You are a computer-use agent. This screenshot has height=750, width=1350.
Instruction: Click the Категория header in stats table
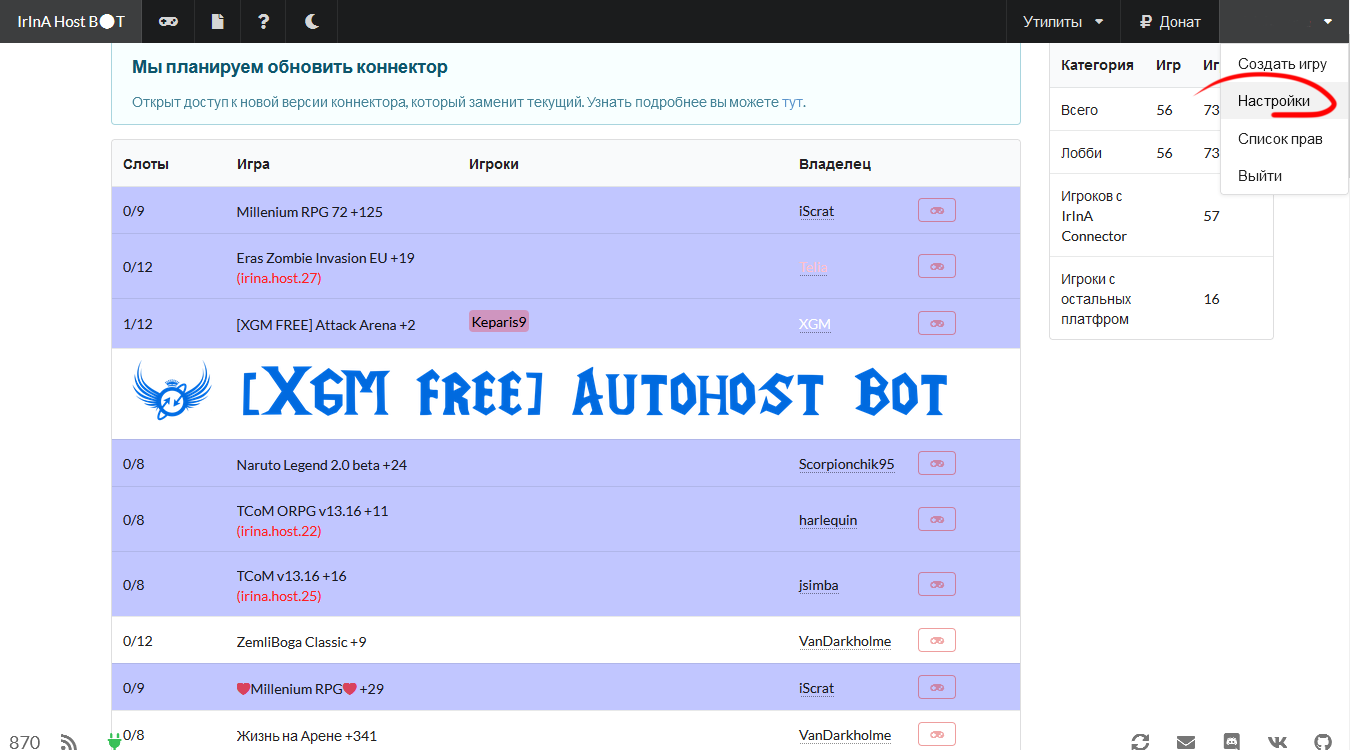(x=1097, y=65)
